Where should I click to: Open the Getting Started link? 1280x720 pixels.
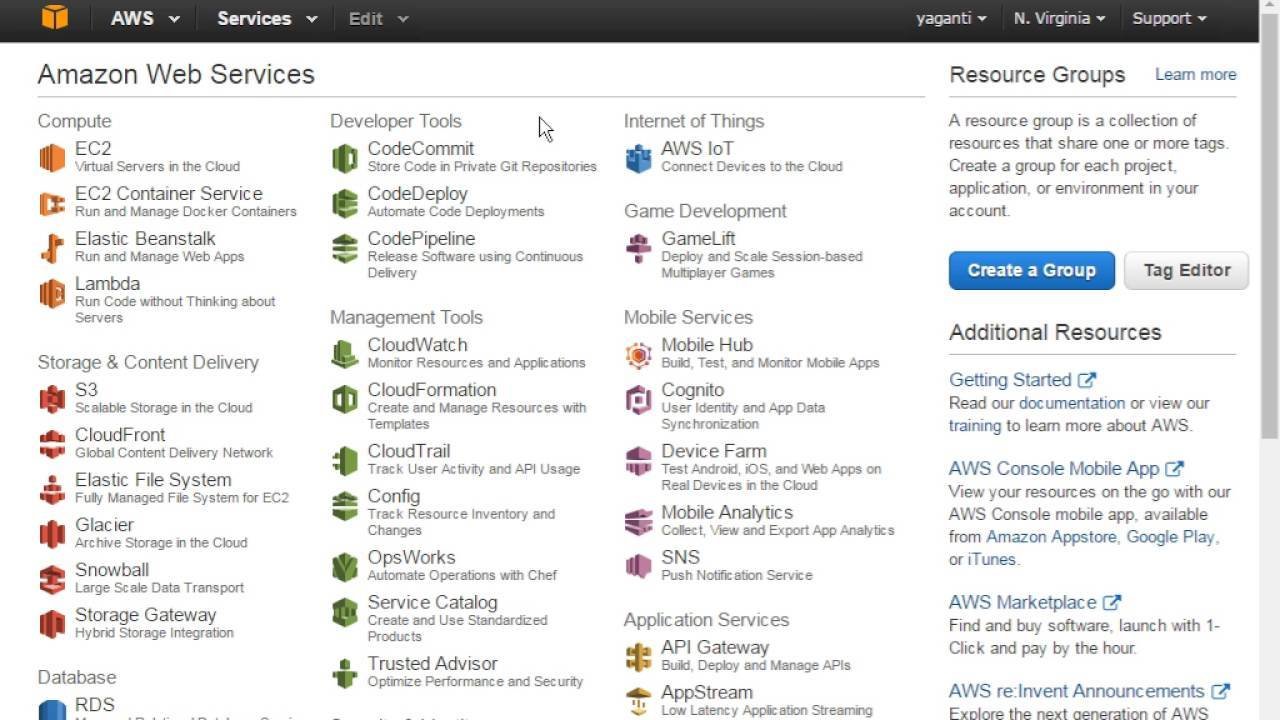[1022, 380]
